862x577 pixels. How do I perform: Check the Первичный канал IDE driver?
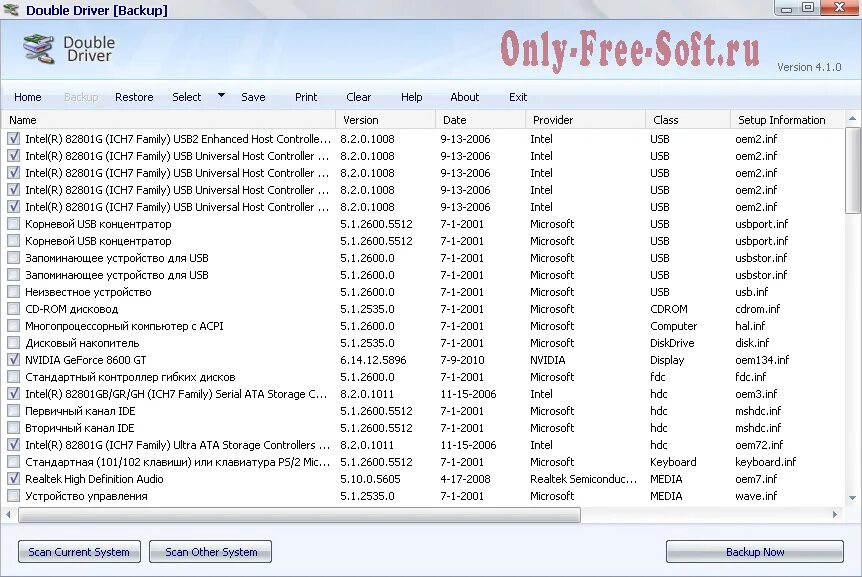14,411
